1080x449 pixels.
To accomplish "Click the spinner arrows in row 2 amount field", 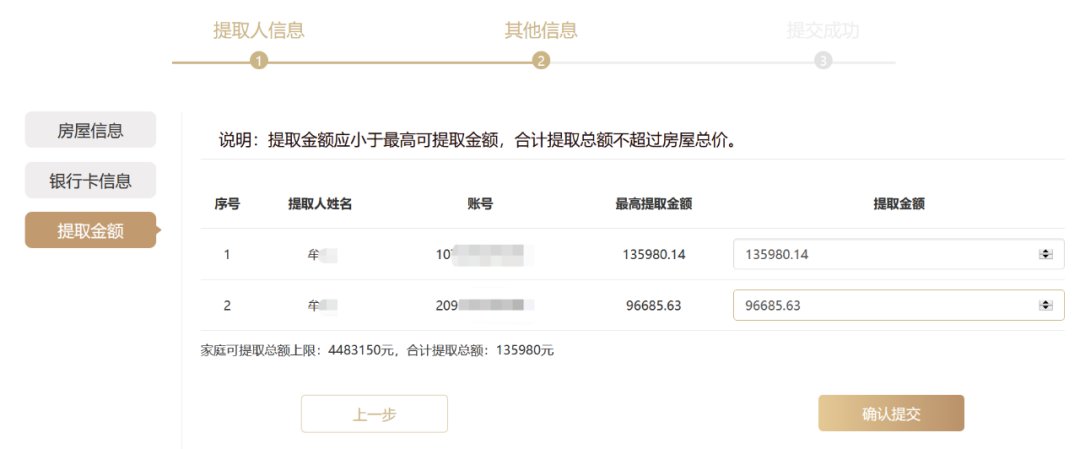I will (x=1046, y=305).
